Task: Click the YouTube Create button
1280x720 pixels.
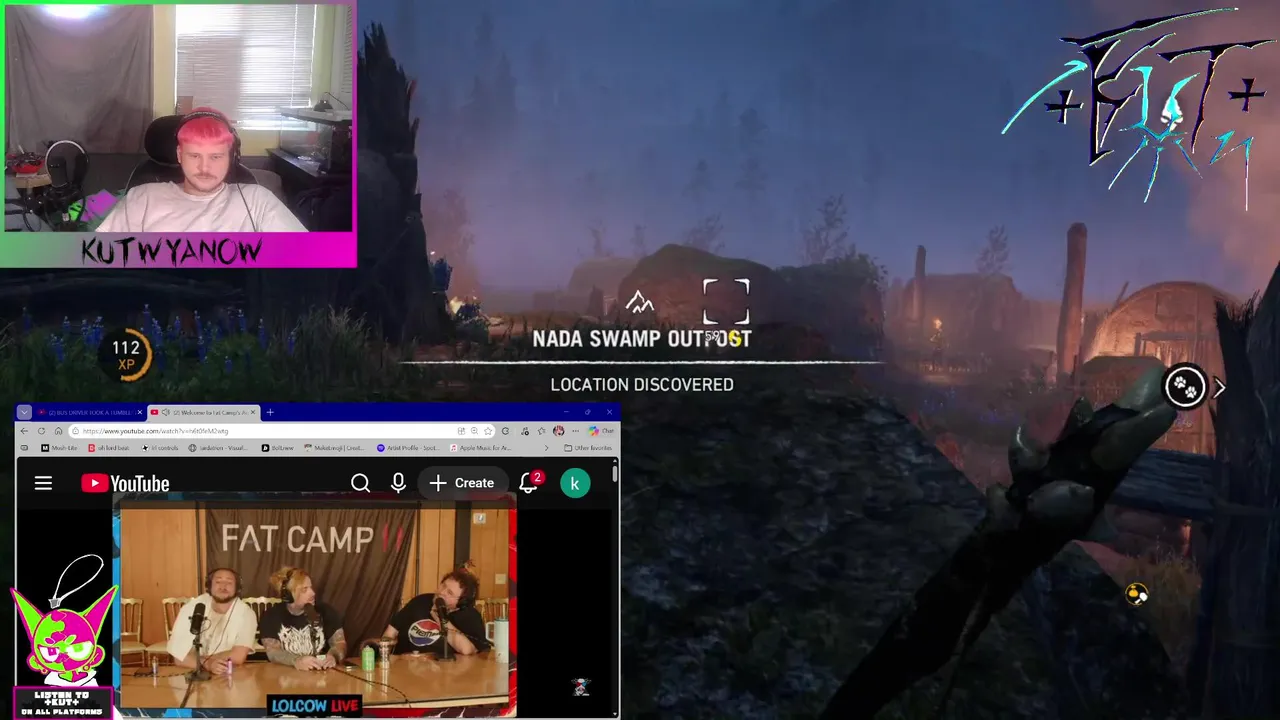Action: (x=462, y=483)
